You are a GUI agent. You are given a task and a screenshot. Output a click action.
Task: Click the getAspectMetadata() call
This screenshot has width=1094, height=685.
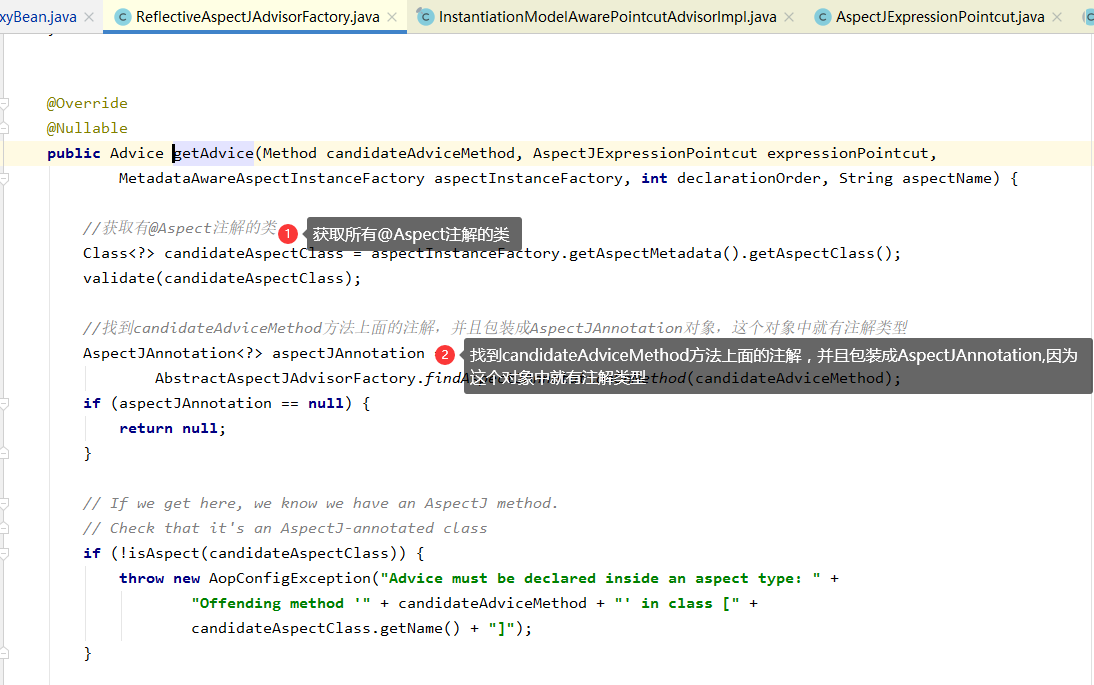(654, 253)
